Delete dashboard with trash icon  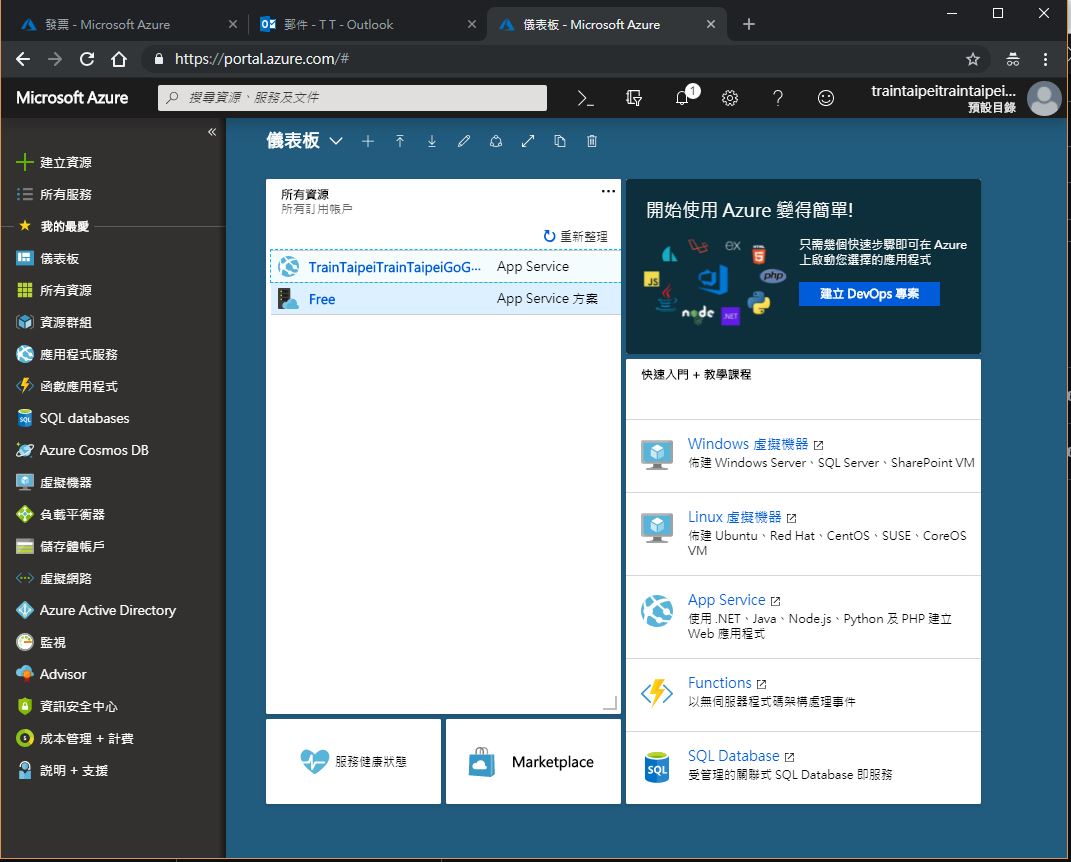[592, 141]
